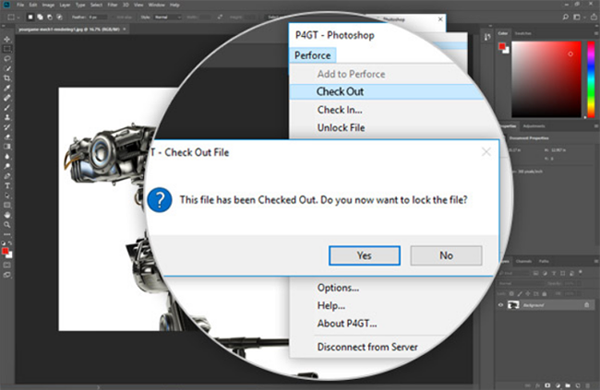This screenshot has width=600, height=390.
Task: Select the Clone Stamp tool
Action: 7,117
